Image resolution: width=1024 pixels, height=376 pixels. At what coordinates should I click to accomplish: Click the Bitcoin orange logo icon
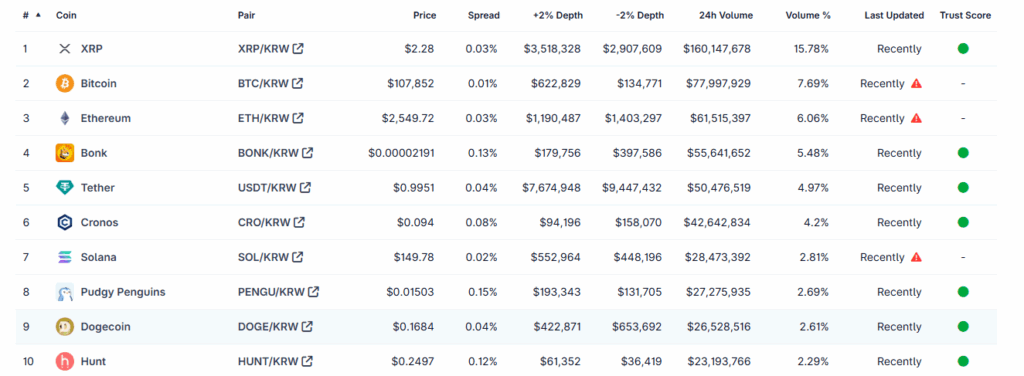pos(65,84)
